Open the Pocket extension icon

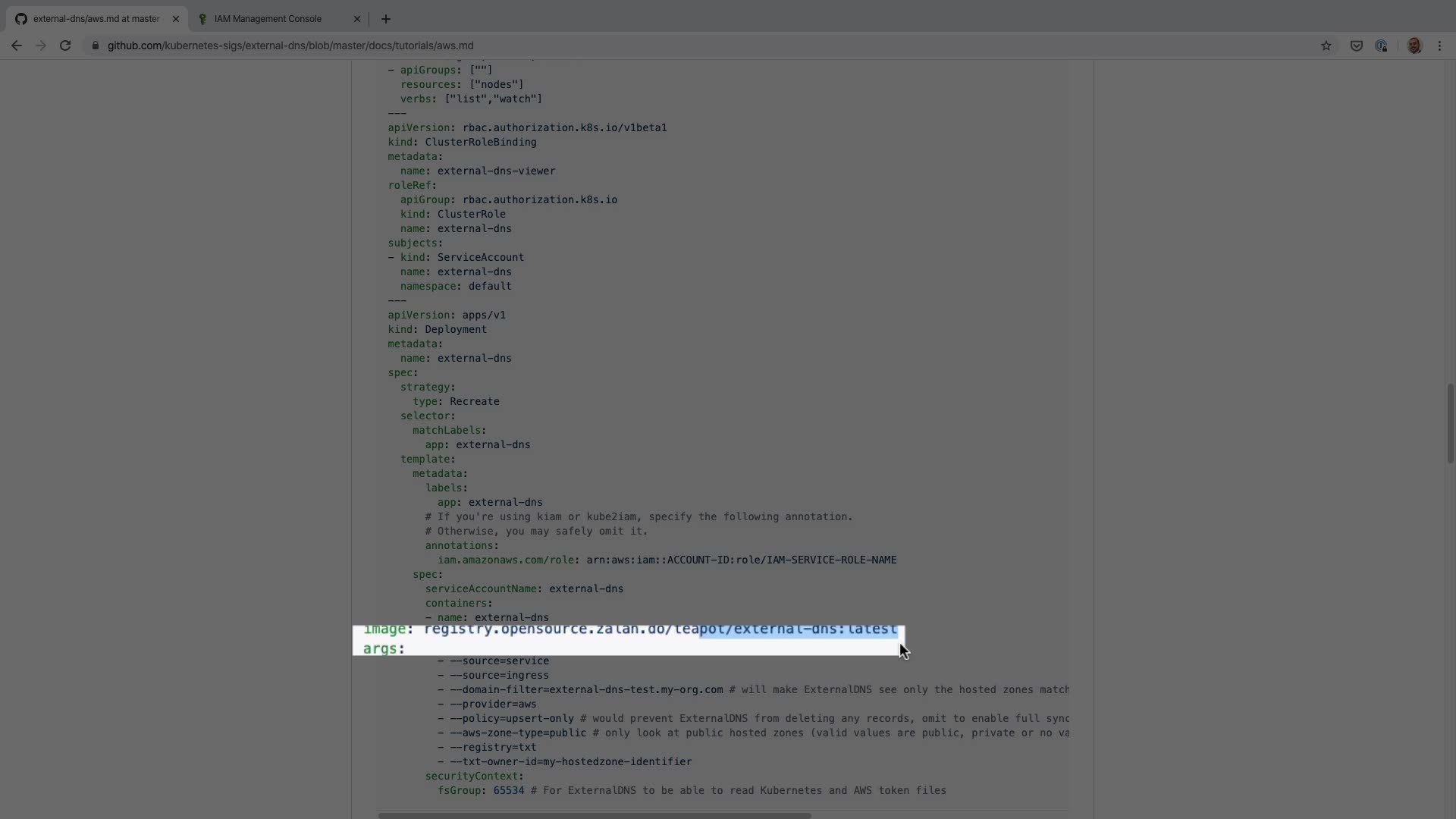point(1356,45)
